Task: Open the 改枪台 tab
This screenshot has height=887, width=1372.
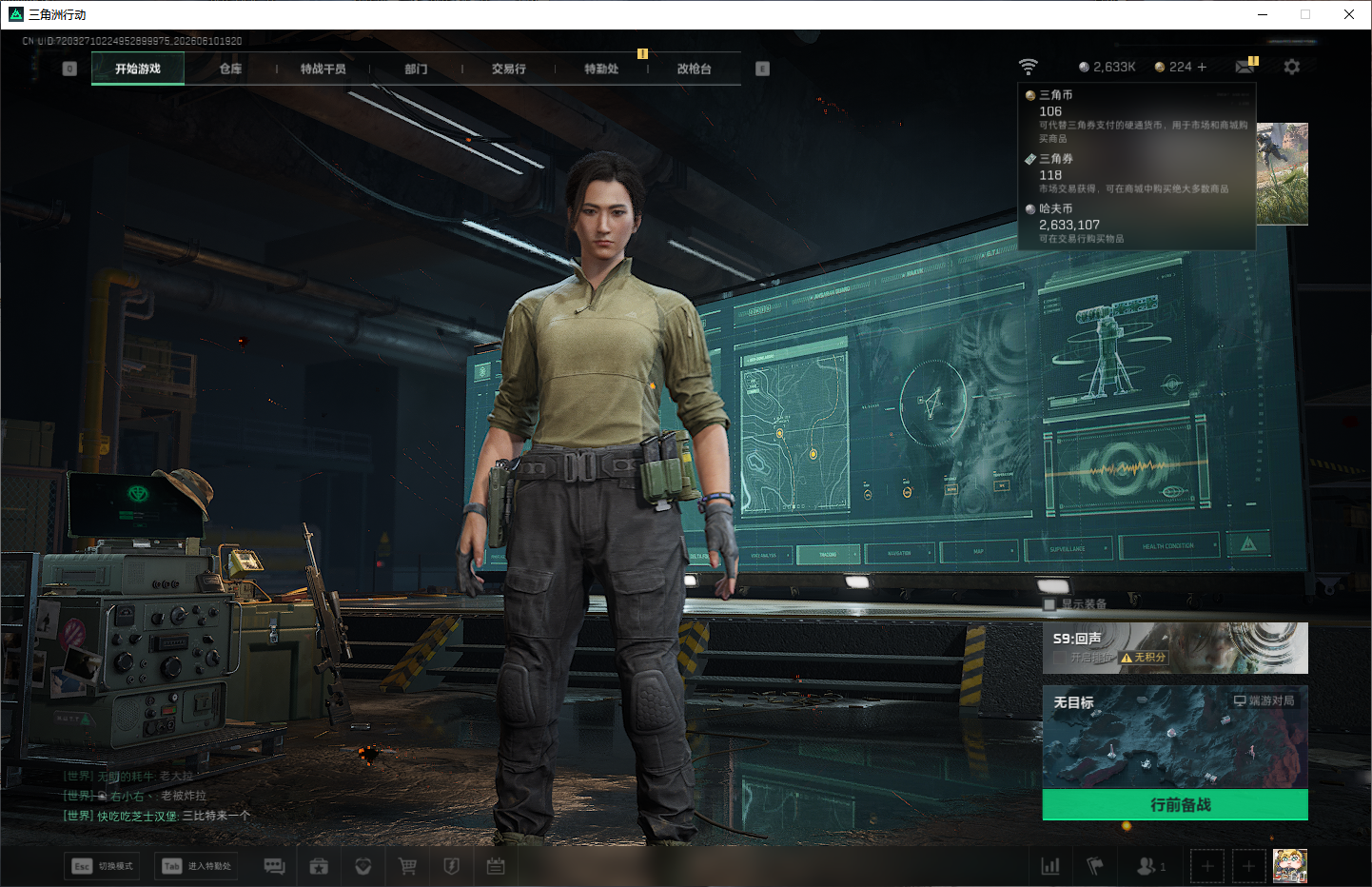Action: tap(695, 69)
